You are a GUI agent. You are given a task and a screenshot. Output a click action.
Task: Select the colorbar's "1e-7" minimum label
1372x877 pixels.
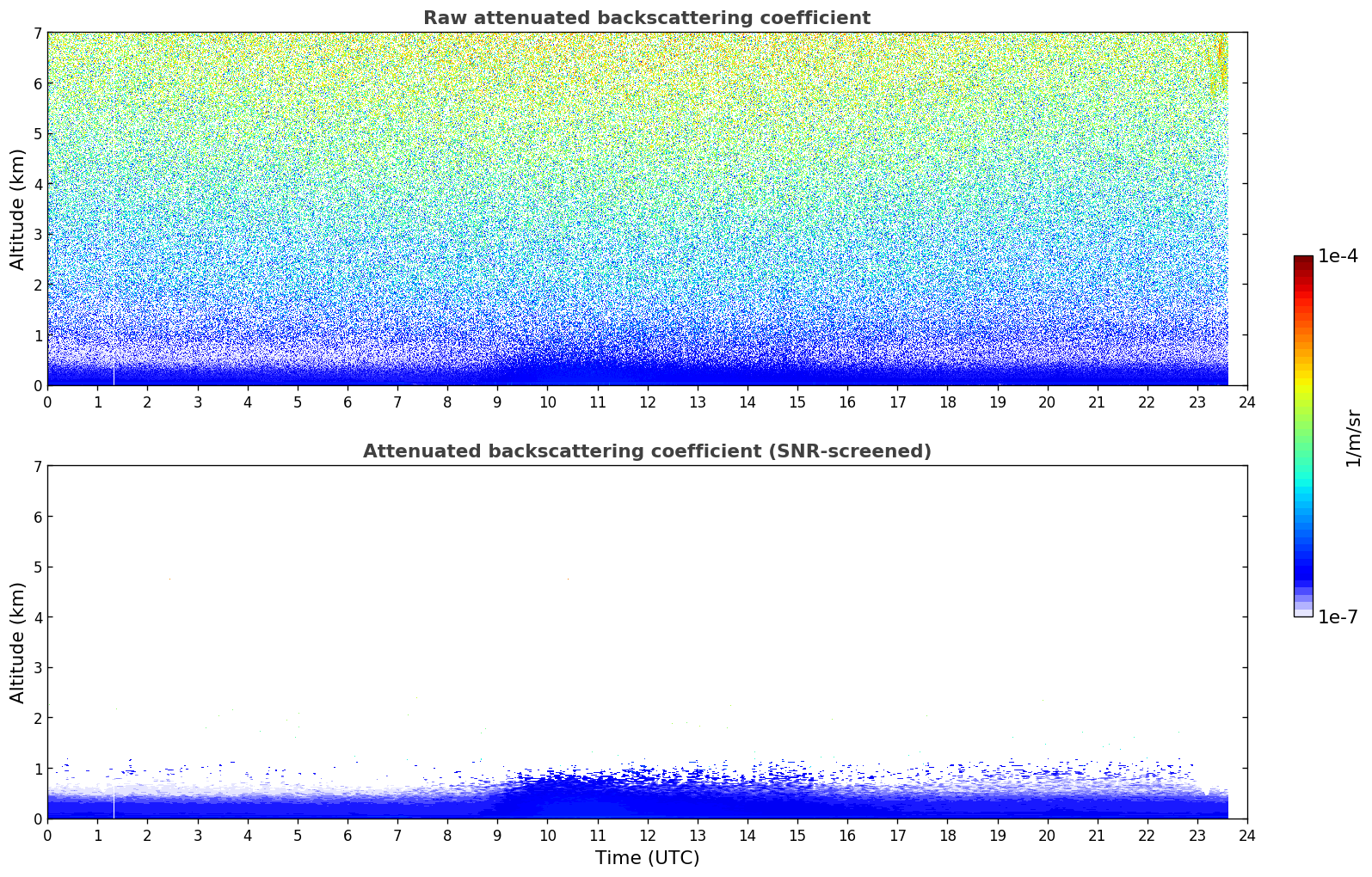point(1338,617)
